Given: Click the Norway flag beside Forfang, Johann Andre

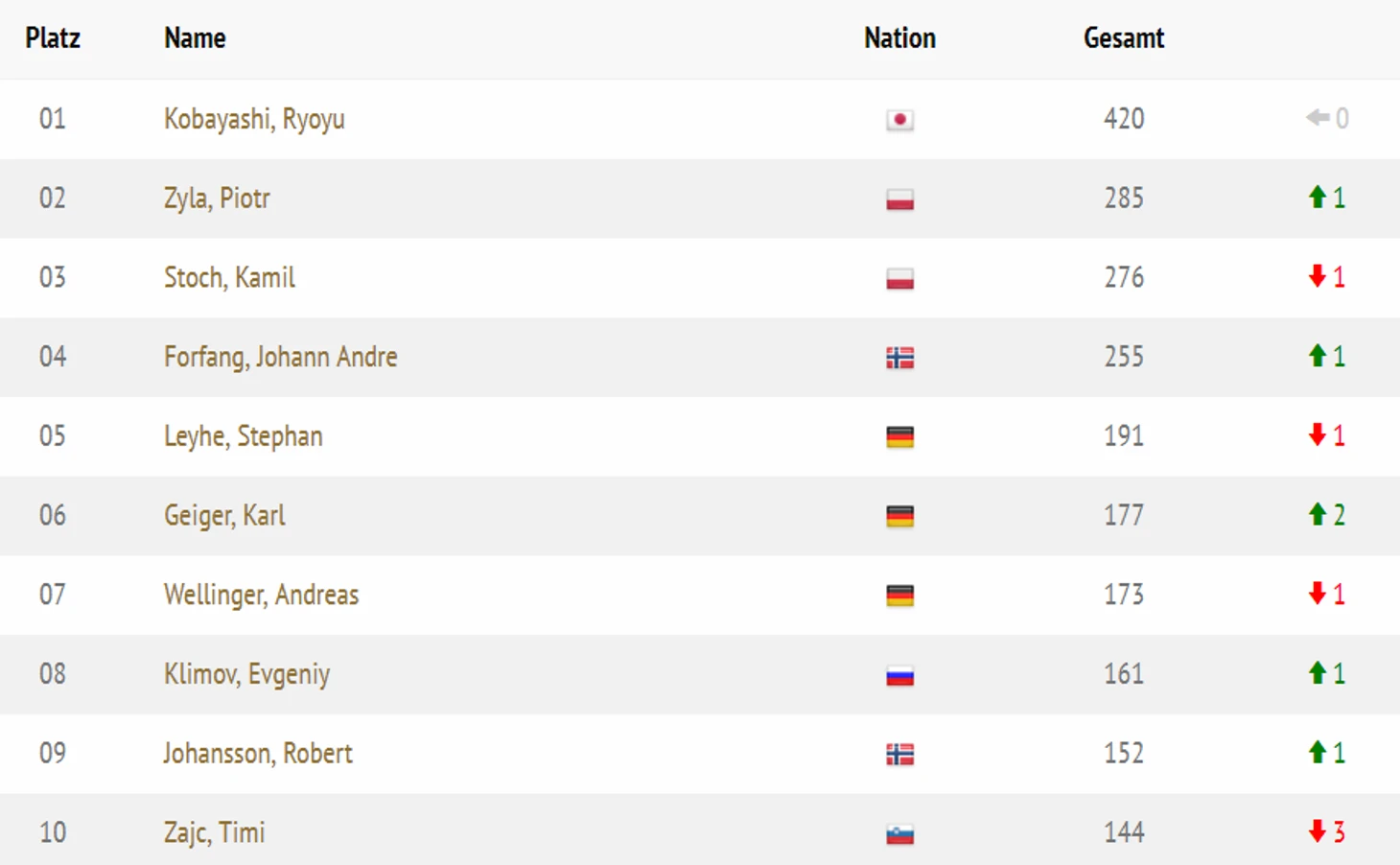Looking at the screenshot, I should click(x=899, y=358).
